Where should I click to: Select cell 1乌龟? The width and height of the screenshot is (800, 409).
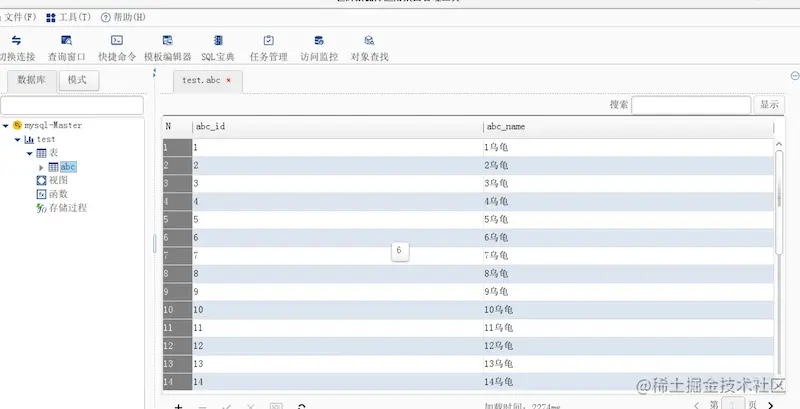click(x=628, y=147)
